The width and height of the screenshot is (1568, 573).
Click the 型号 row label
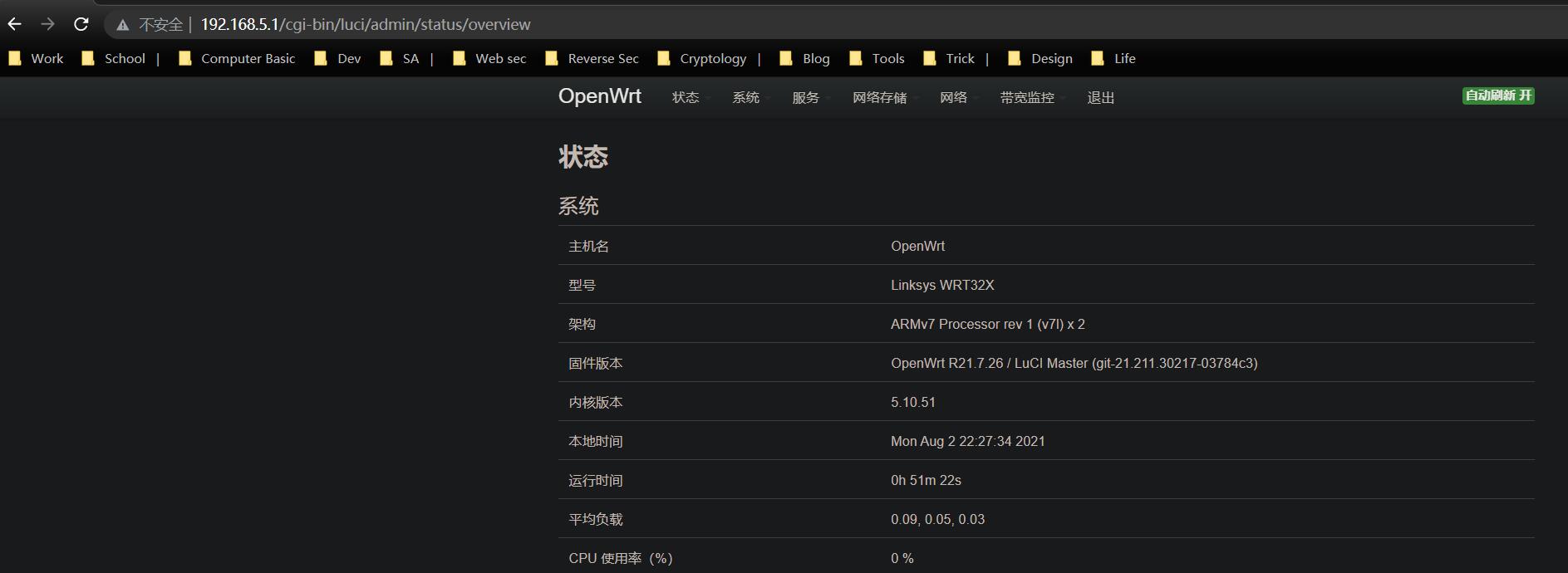(582, 285)
